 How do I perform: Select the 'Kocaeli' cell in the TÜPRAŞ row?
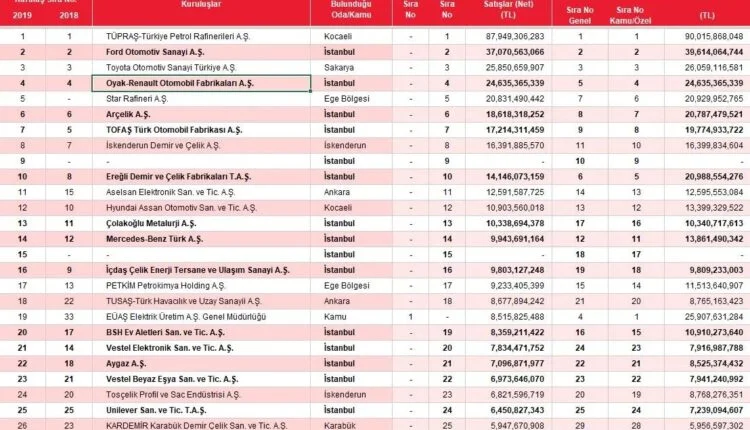point(338,36)
